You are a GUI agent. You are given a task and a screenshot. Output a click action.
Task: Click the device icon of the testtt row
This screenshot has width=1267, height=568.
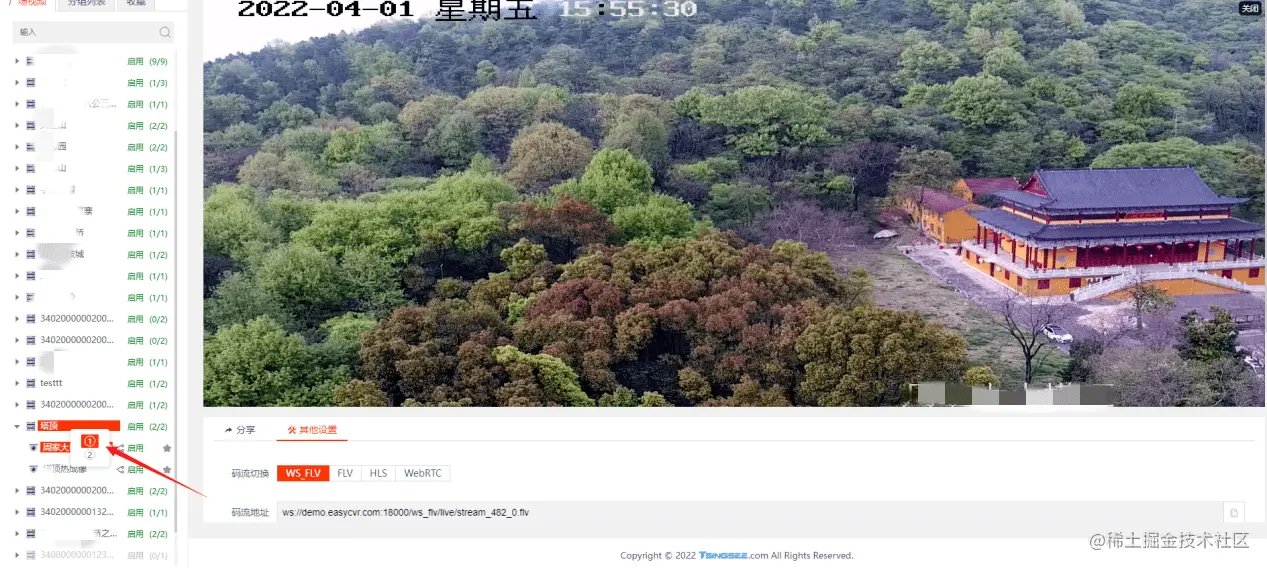point(31,383)
